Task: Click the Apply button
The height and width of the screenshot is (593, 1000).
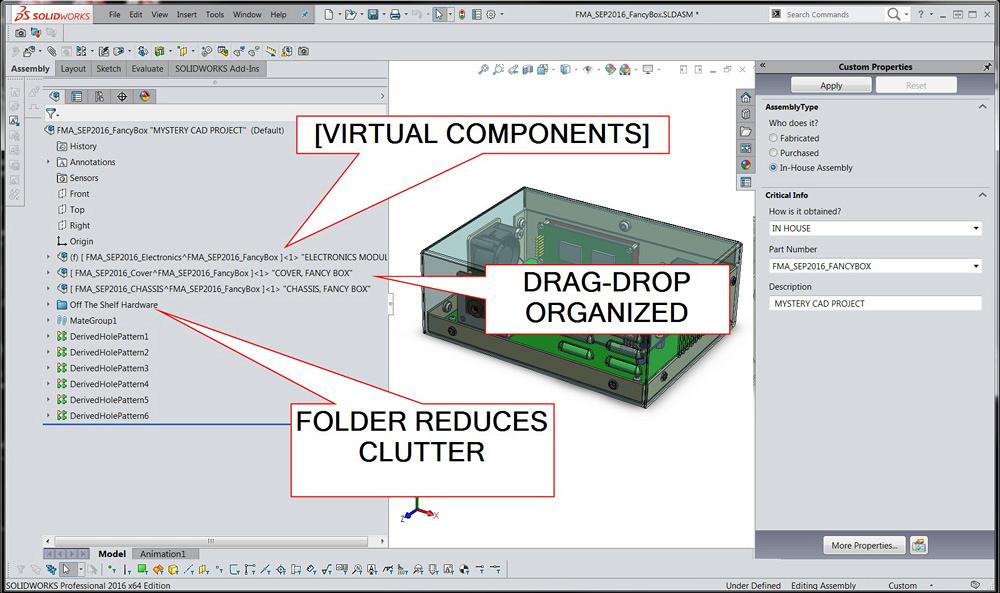Action: [x=831, y=85]
